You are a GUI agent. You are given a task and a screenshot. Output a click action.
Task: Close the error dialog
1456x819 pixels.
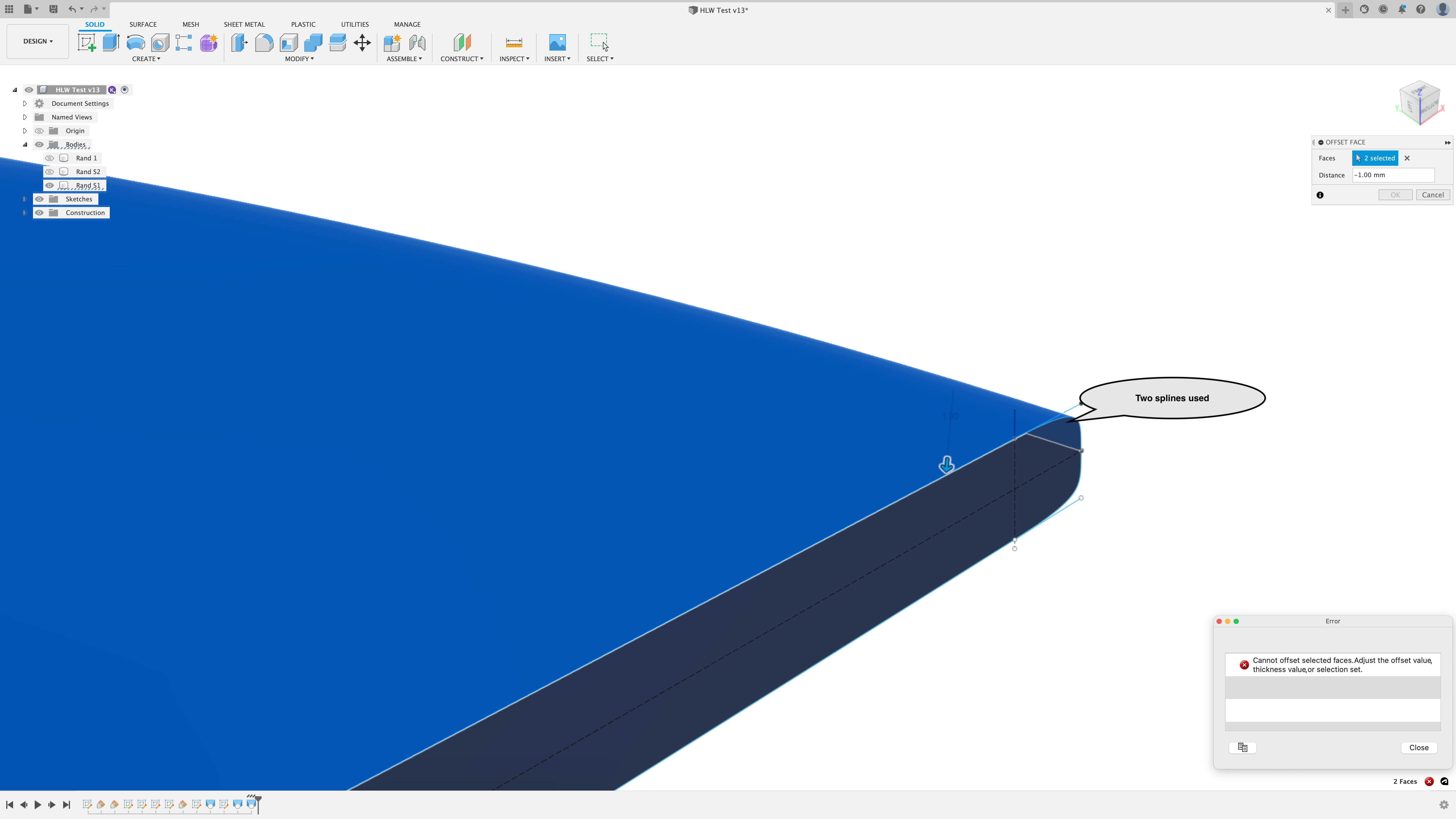click(x=1418, y=747)
